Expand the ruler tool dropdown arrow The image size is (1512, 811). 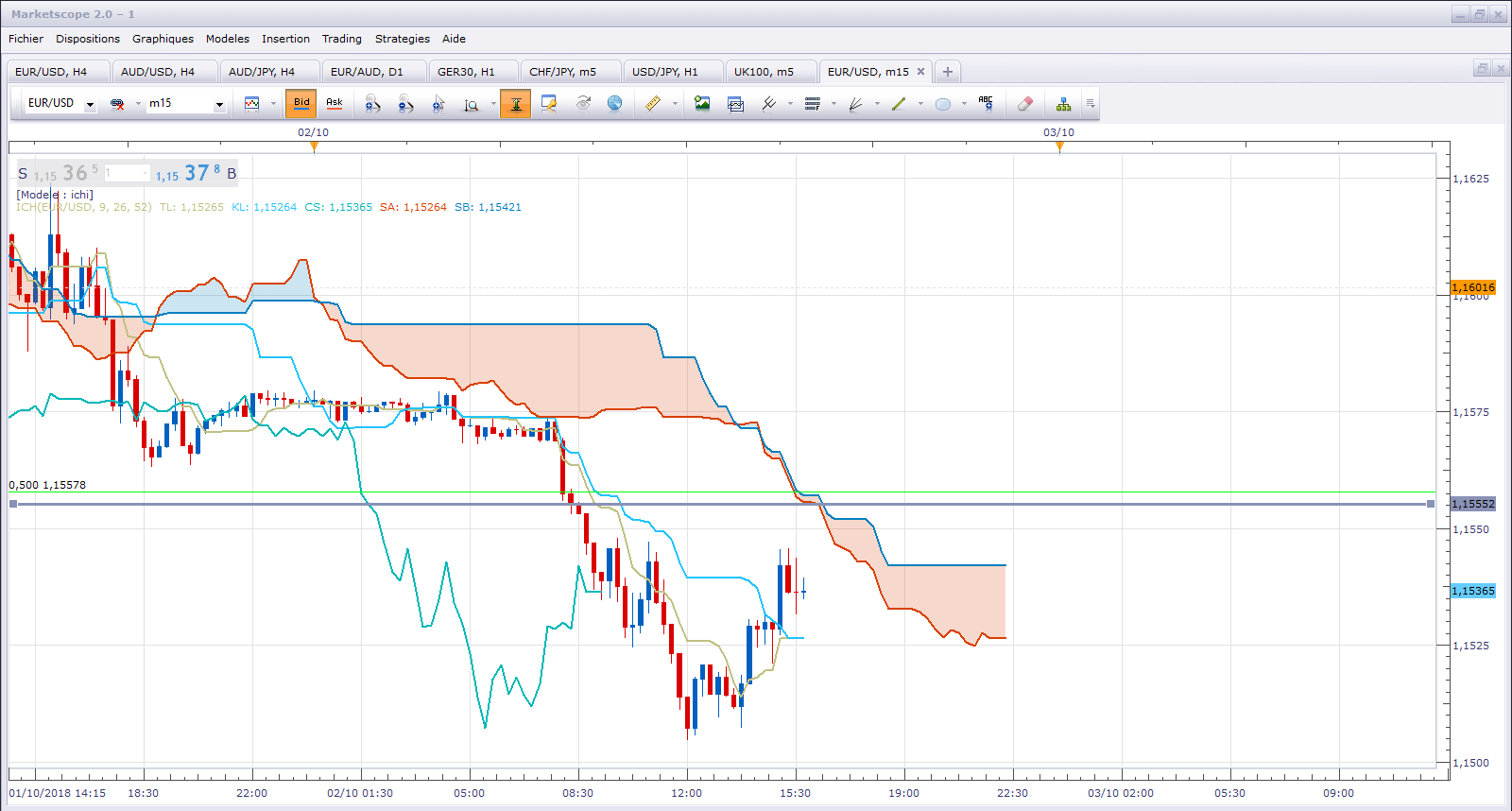pyautogui.click(x=675, y=104)
